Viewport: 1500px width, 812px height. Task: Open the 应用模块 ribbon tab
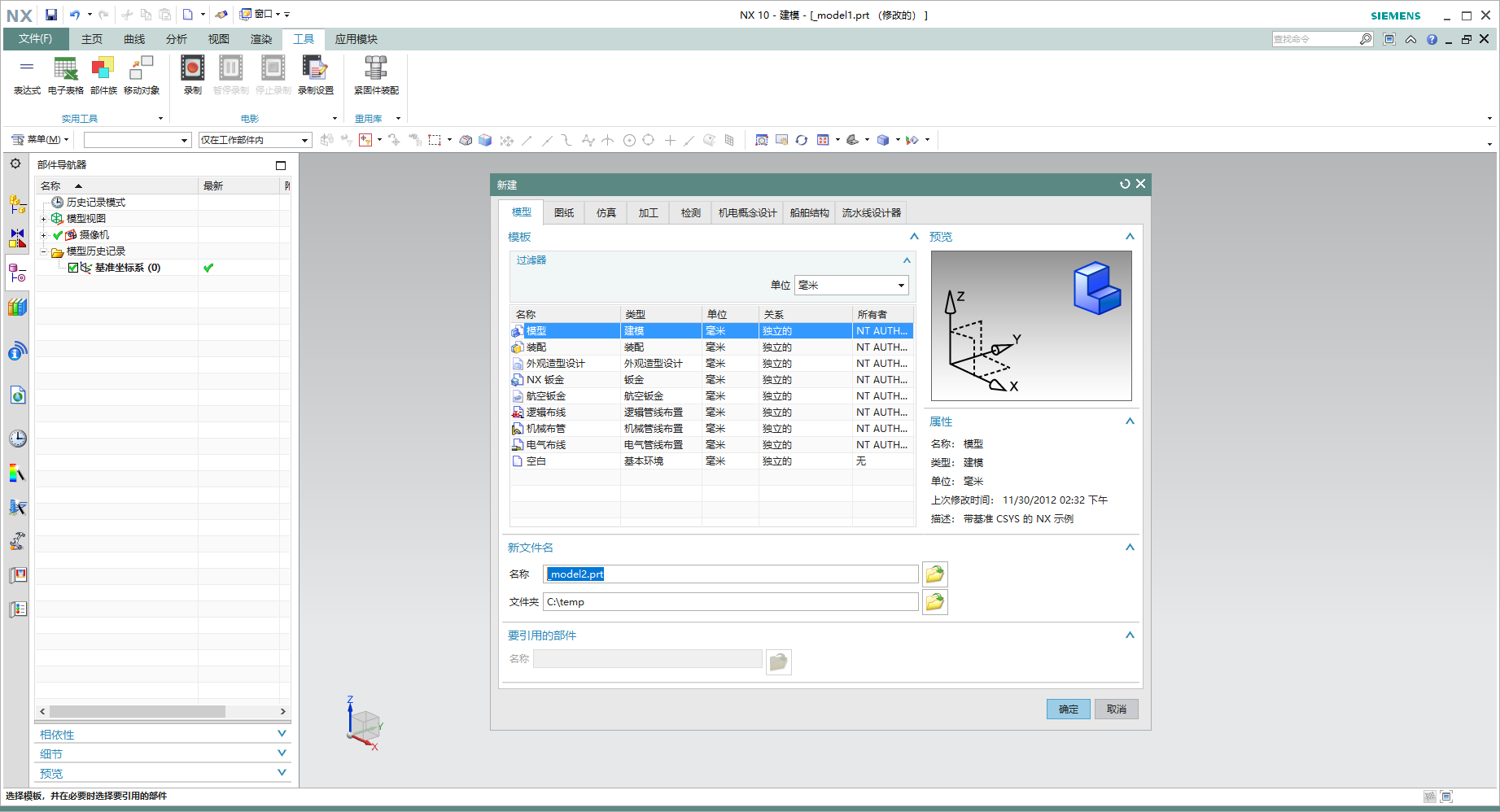[x=356, y=39]
